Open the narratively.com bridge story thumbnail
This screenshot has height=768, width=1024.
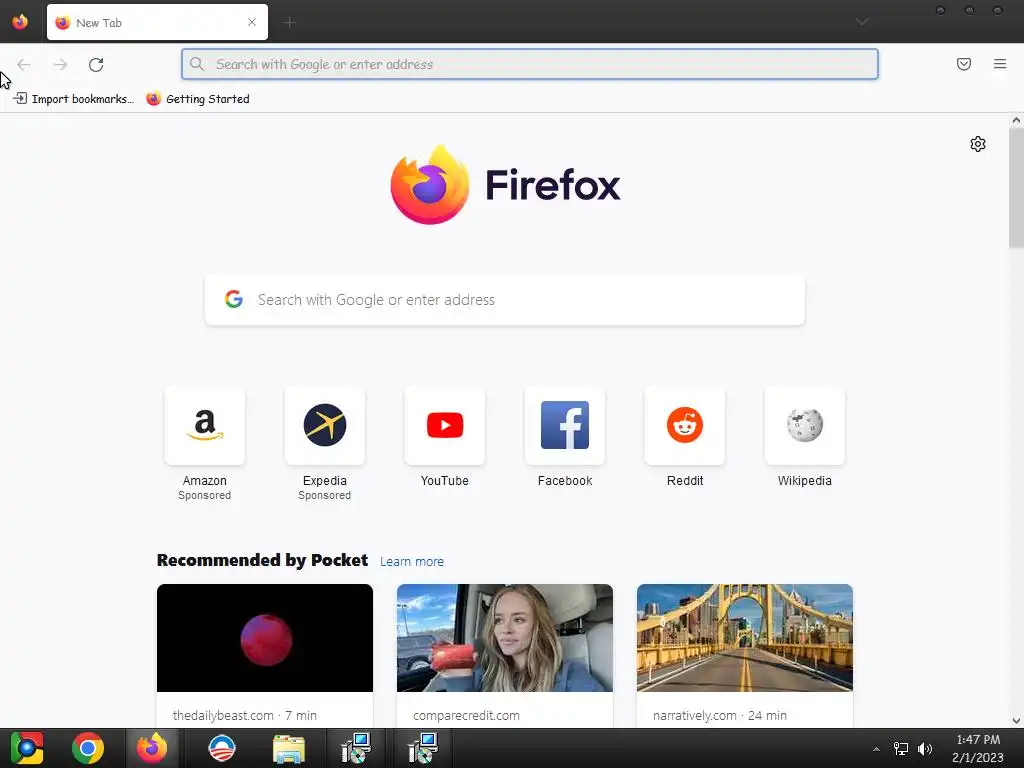click(744, 637)
